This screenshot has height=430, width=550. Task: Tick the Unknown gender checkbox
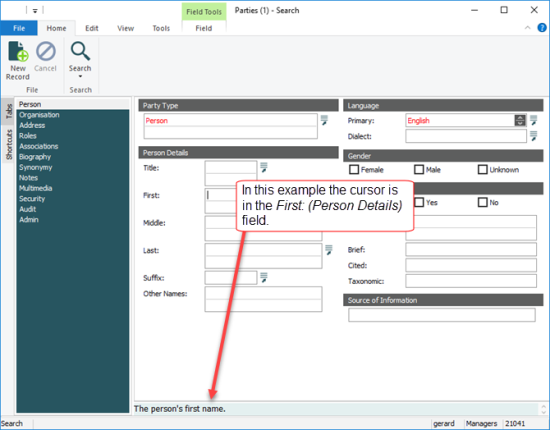[x=483, y=169]
